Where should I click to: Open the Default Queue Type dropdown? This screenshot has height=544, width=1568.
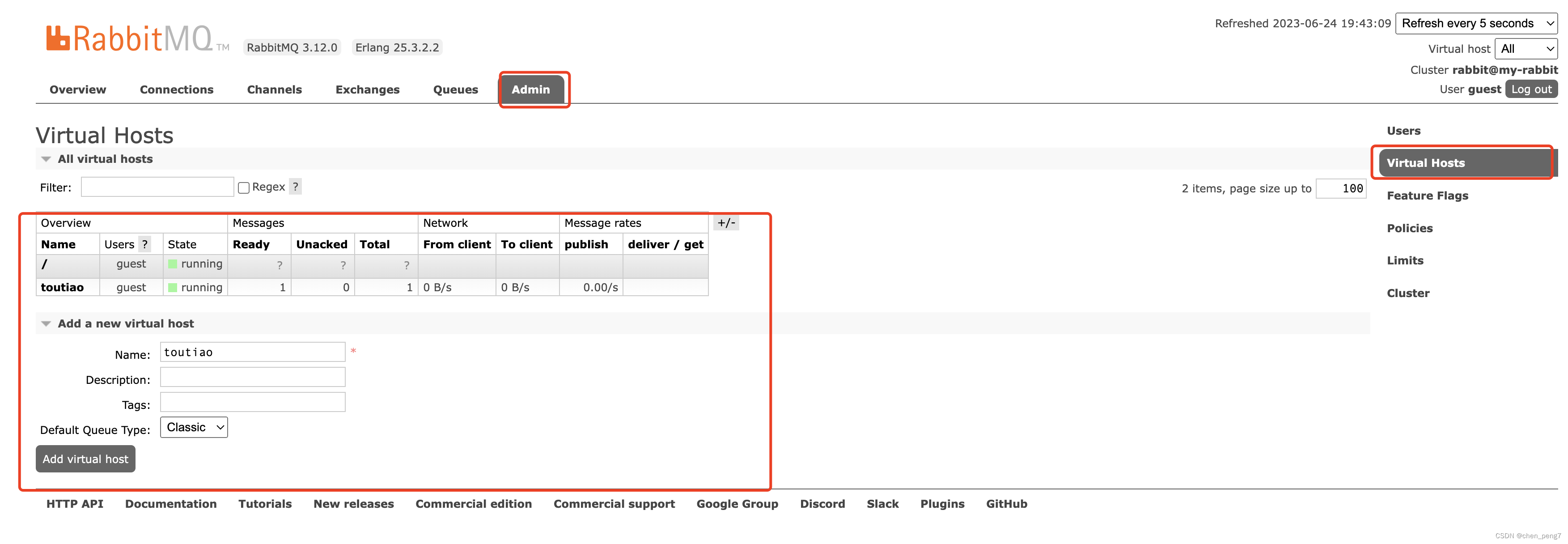(x=194, y=427)
